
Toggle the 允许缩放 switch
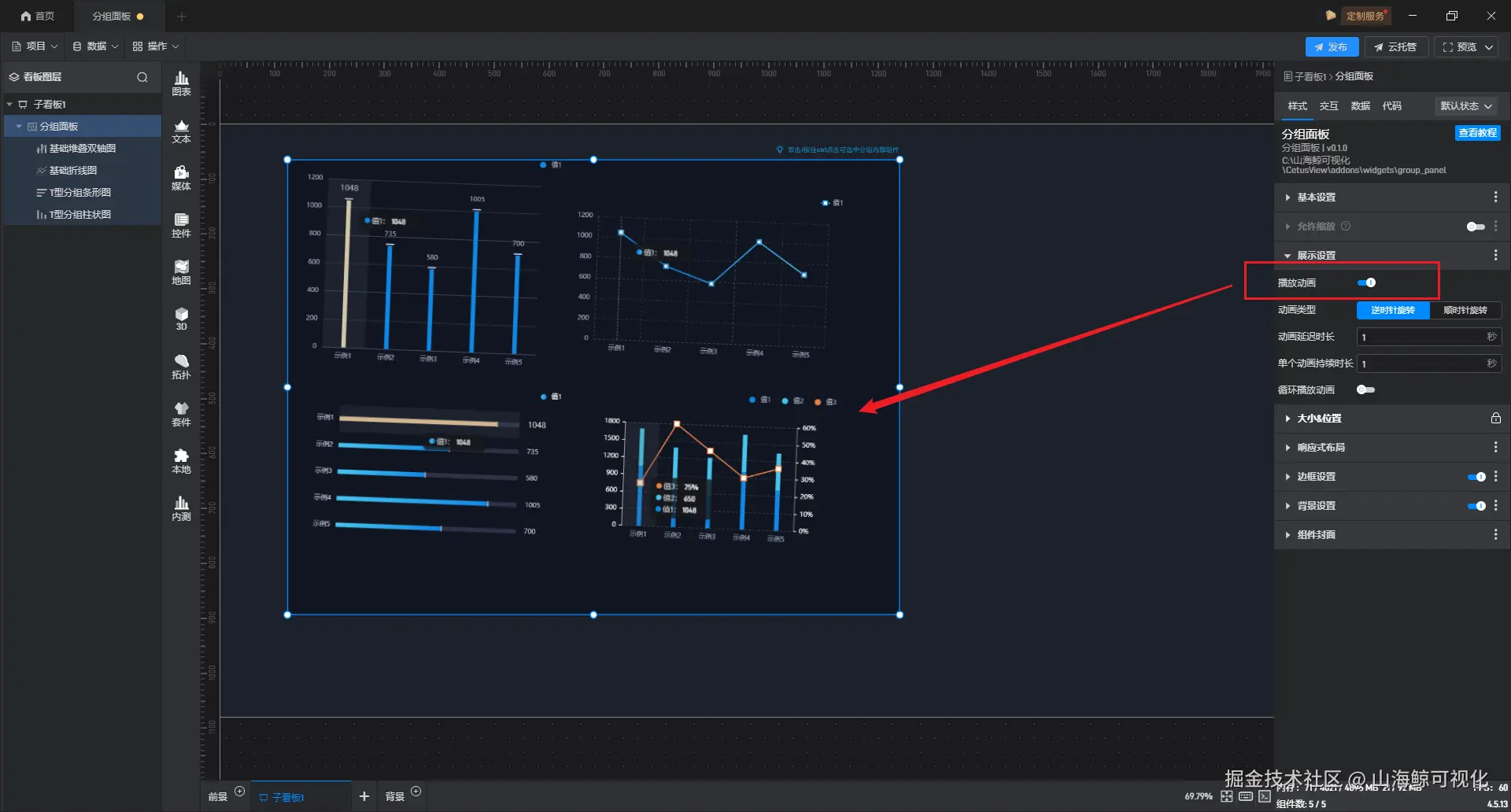click(1476, 227)
